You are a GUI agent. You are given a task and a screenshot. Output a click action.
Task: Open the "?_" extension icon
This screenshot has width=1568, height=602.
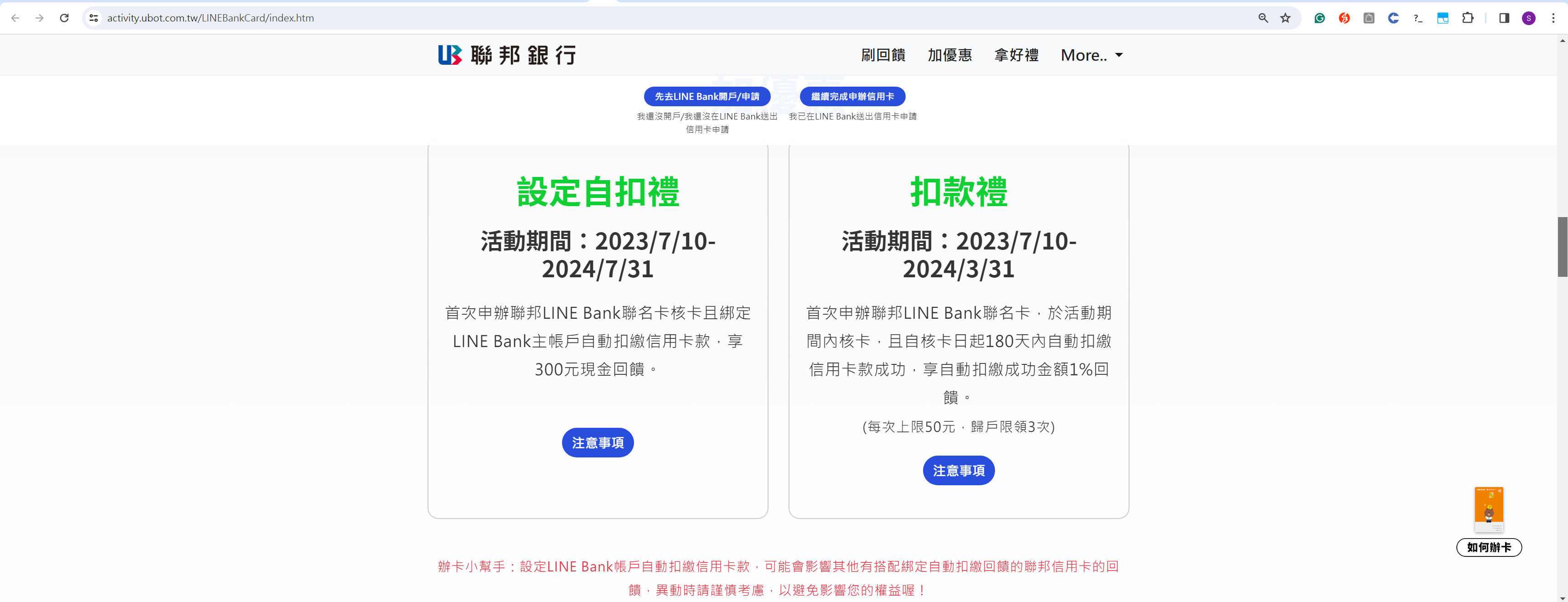click(x=1418, y=18)
